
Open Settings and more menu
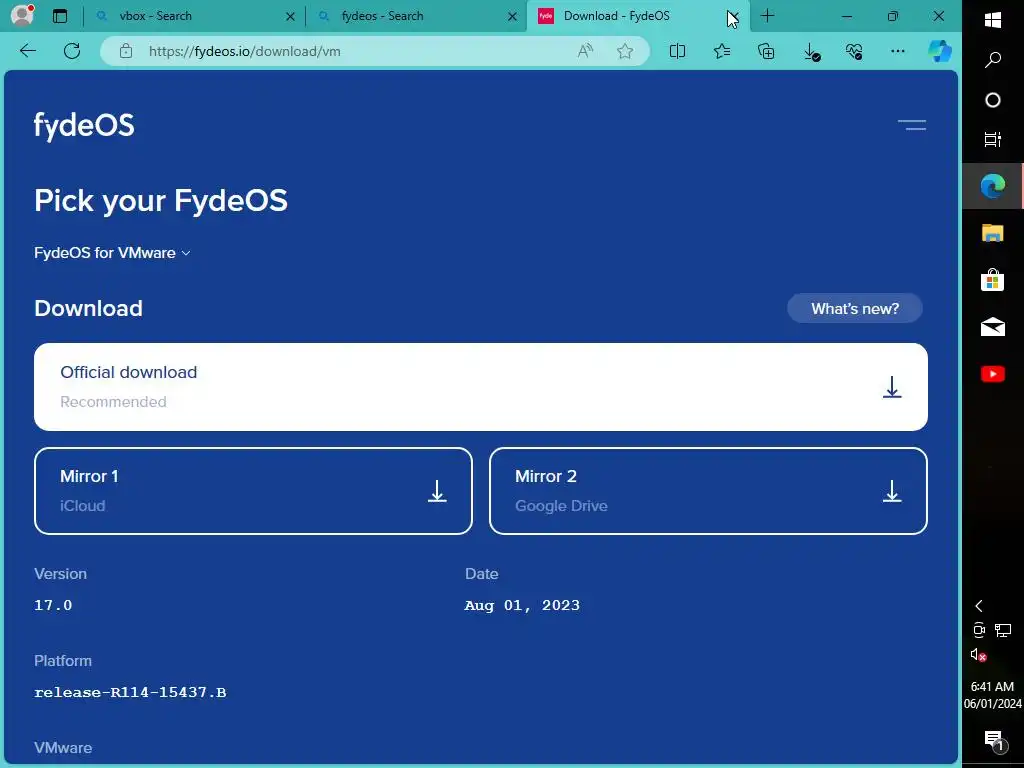[x=898, y=51]
